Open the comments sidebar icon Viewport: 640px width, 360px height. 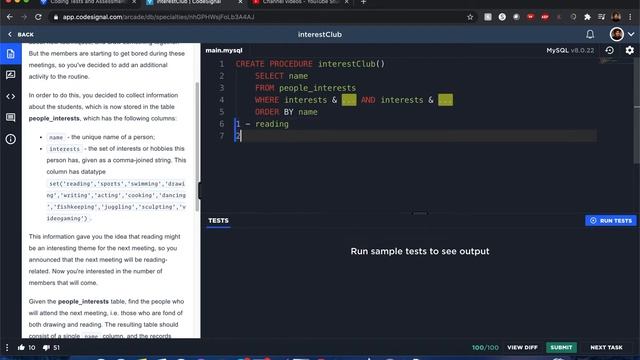(x=11, y=118)
